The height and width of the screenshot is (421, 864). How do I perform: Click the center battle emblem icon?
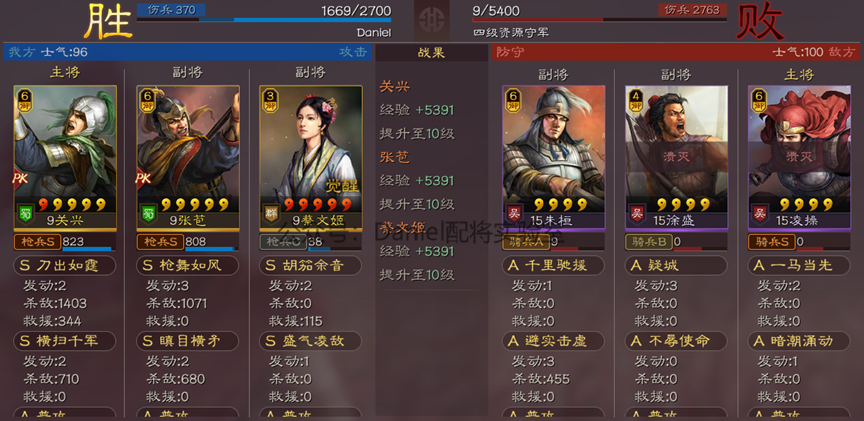point(431,21)
